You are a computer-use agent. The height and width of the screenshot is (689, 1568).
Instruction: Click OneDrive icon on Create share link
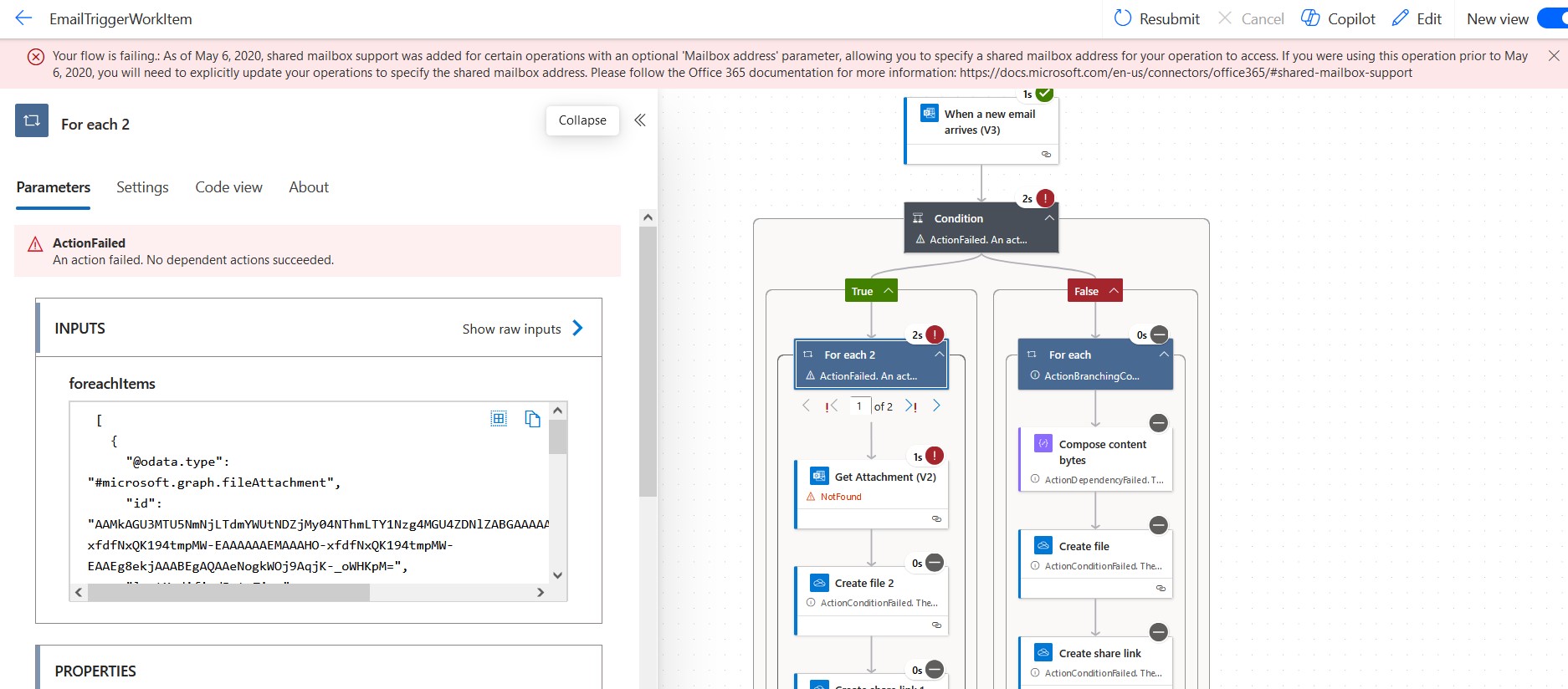(1043, 652)
